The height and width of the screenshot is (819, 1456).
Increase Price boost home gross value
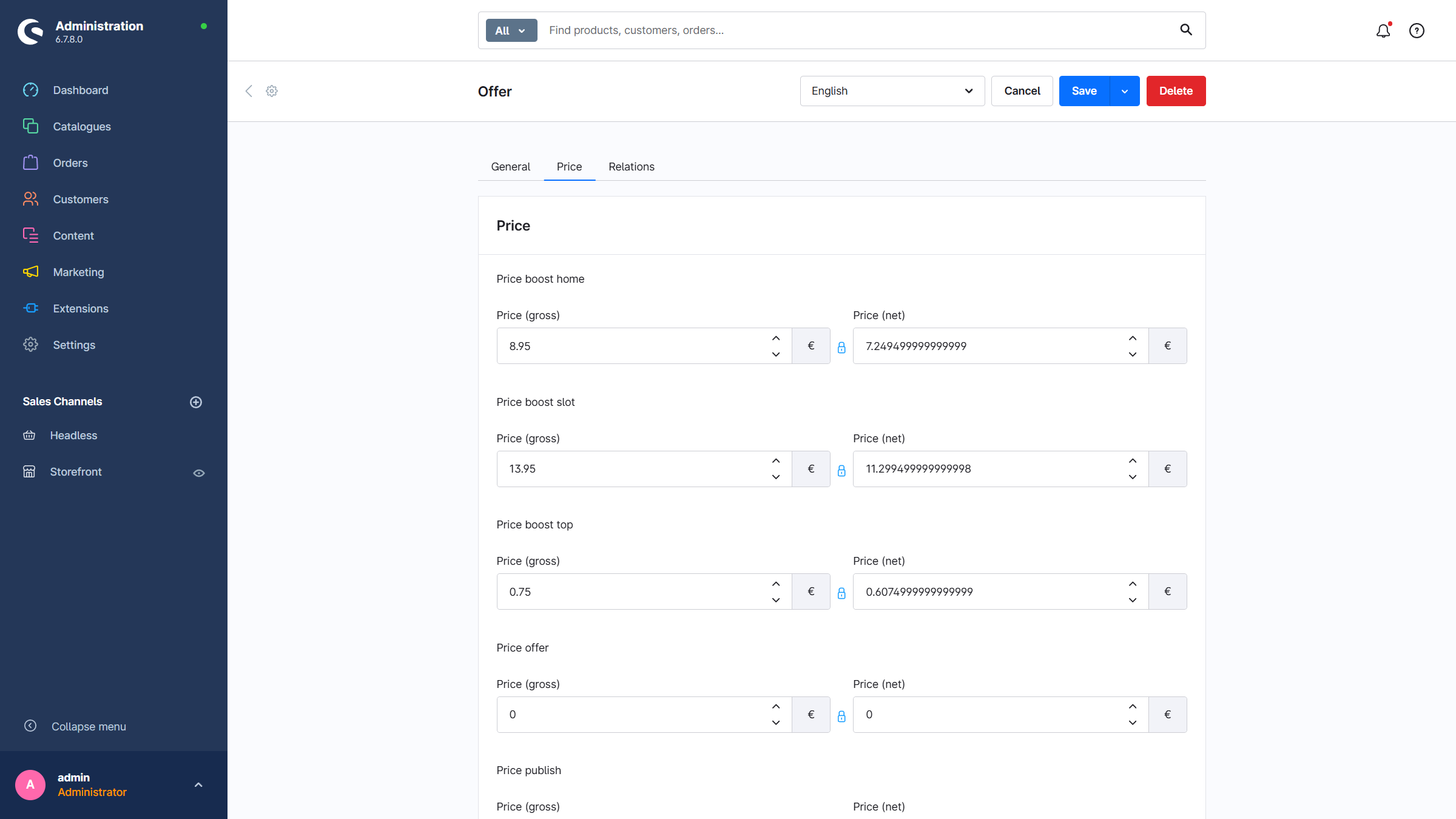click(x=776, y=339)
